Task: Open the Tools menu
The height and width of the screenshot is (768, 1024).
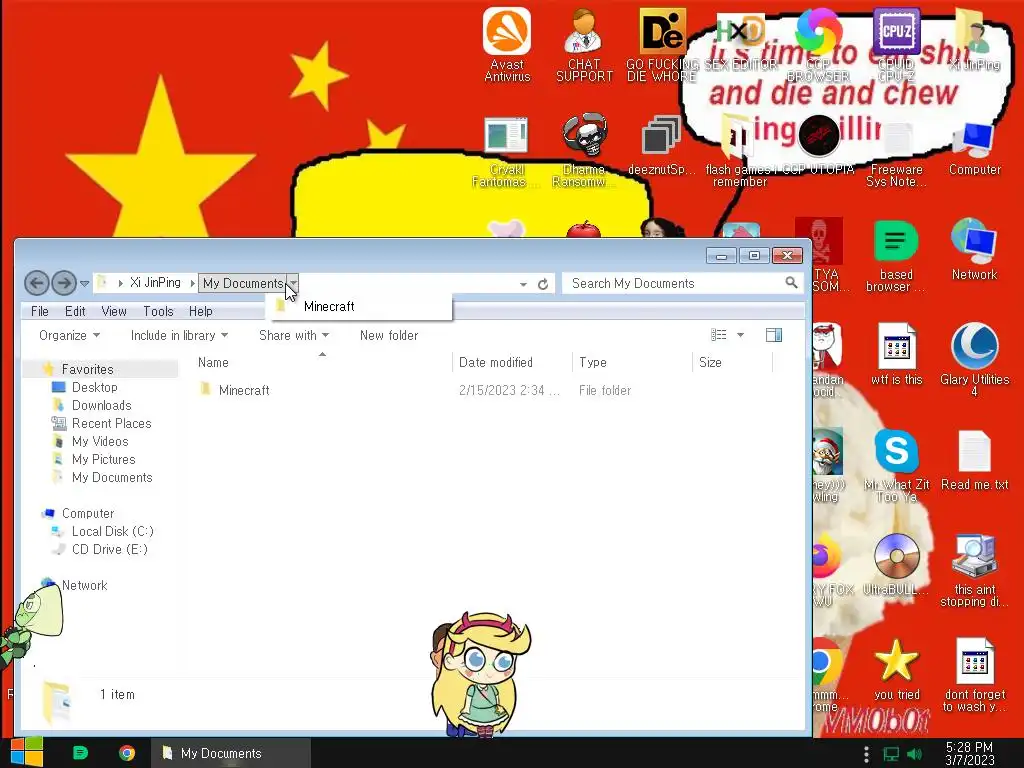Action: point(158,312)
